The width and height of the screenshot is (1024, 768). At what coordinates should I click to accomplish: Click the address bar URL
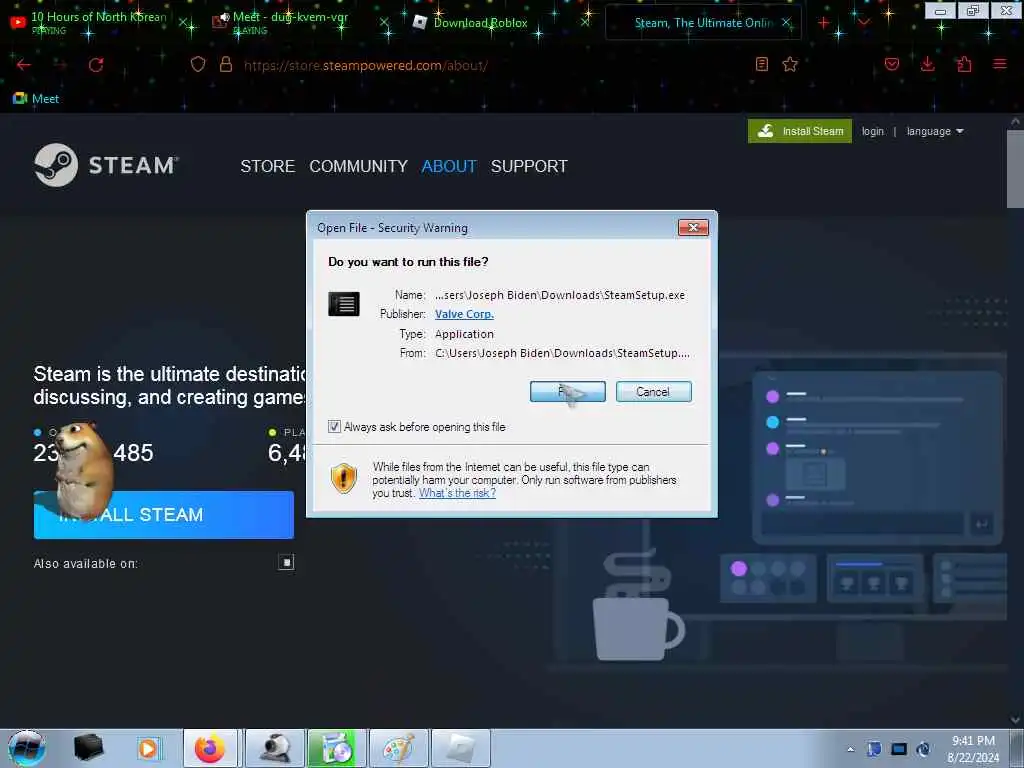pos(366,65)
